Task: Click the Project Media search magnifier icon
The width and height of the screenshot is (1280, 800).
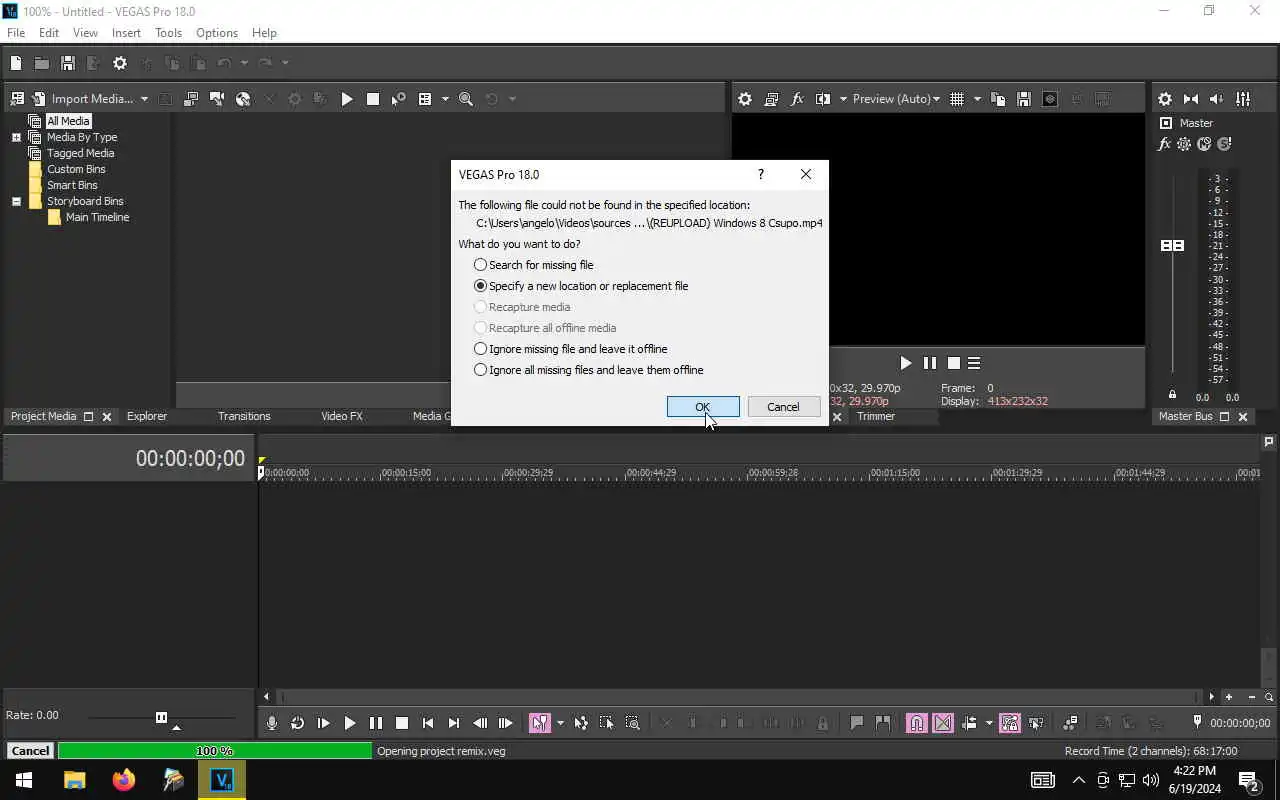Action: pos(466,99)
